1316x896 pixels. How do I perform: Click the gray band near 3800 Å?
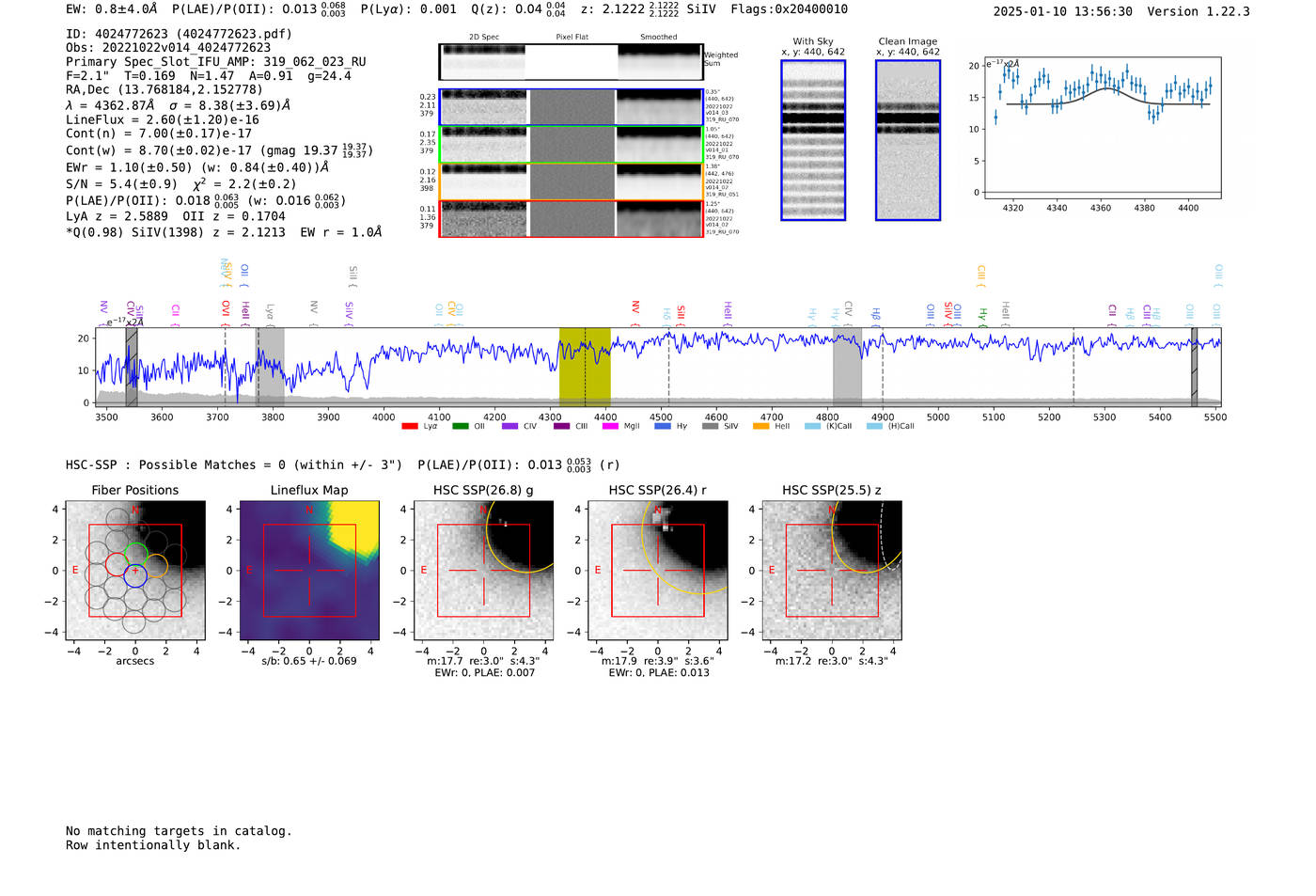pyautogui.click(x=271, y=367)
